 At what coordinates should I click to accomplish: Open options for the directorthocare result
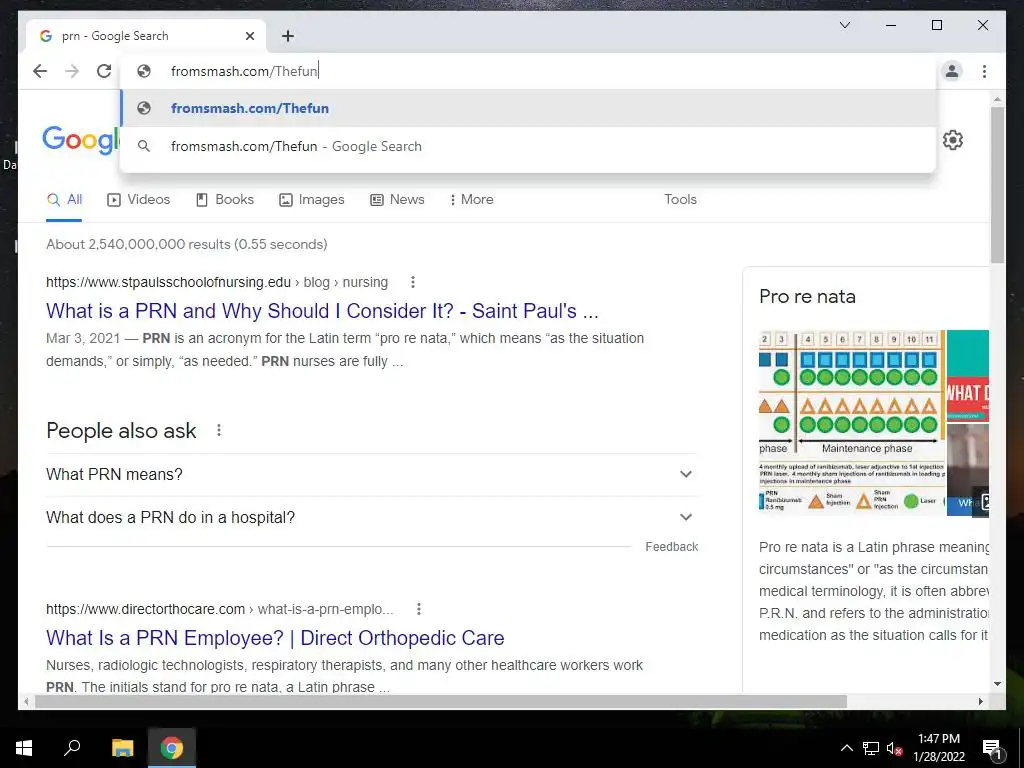click(x=419, y=609)
